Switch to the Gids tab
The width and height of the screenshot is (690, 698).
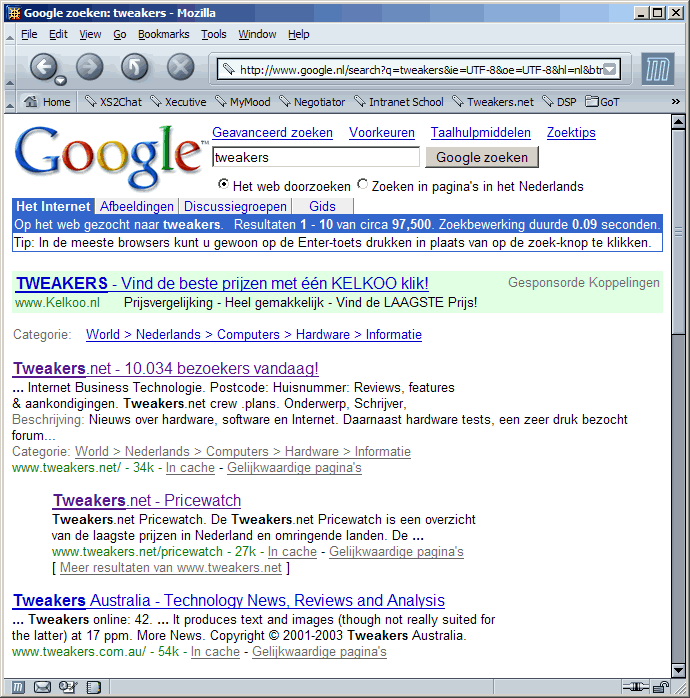322,206
